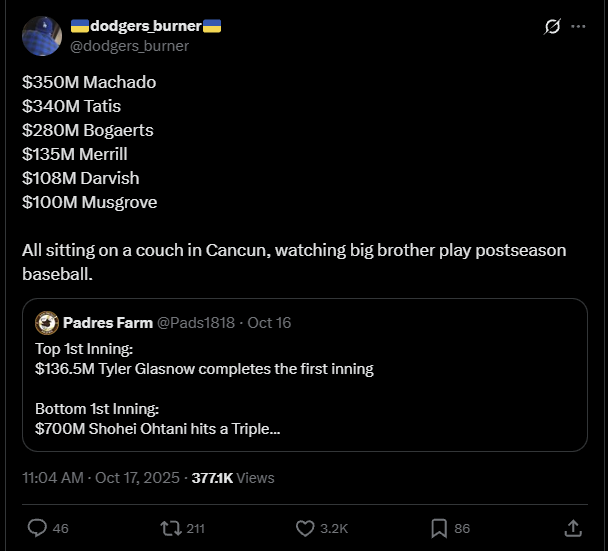Repost this tweet using retweet icon

168,527
